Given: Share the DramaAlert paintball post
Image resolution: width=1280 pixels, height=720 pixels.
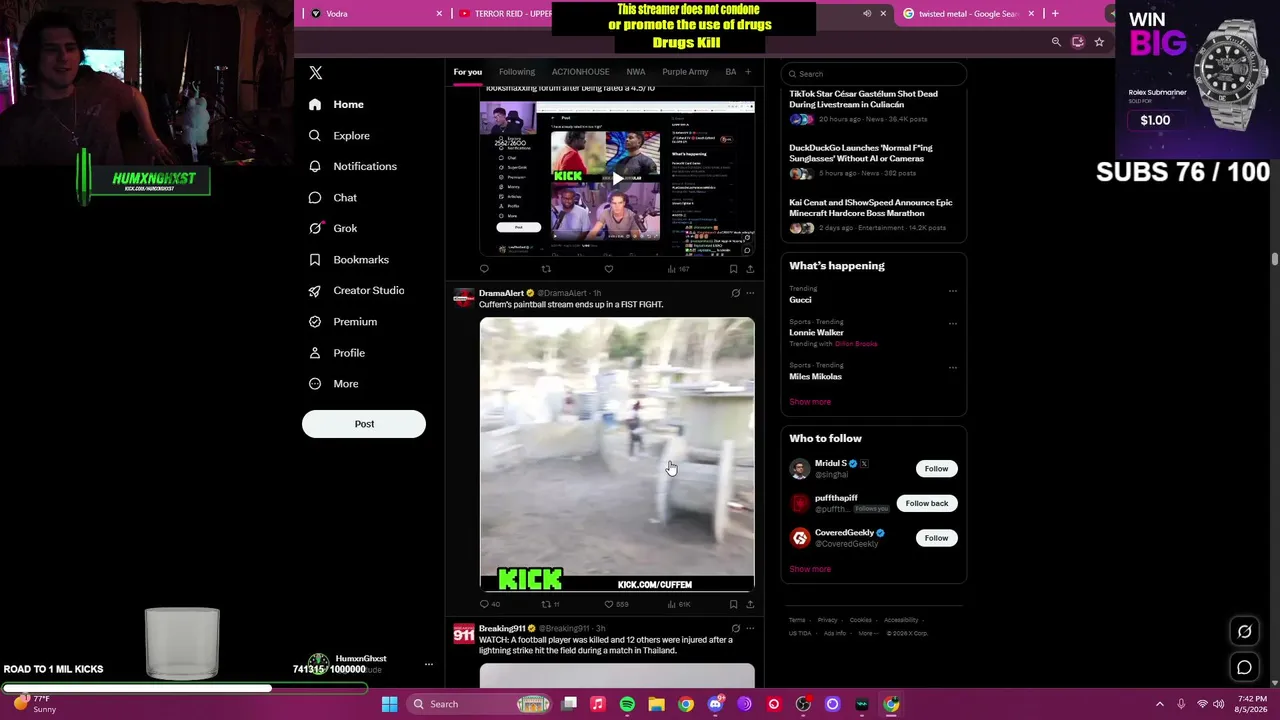Looking at the screenshot, I should click(750, 604).
